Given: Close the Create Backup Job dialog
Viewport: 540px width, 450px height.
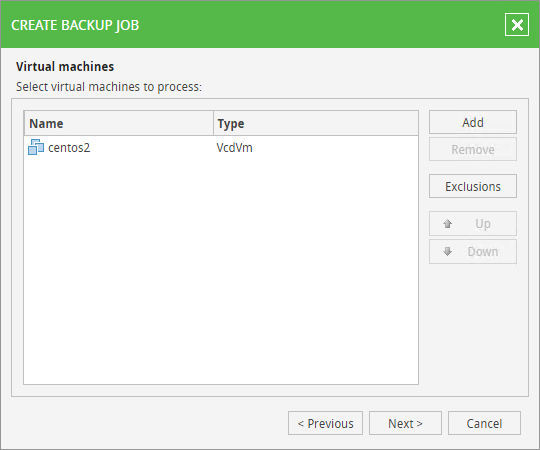Looking at the screenshot, I should [x=517, y=25].
